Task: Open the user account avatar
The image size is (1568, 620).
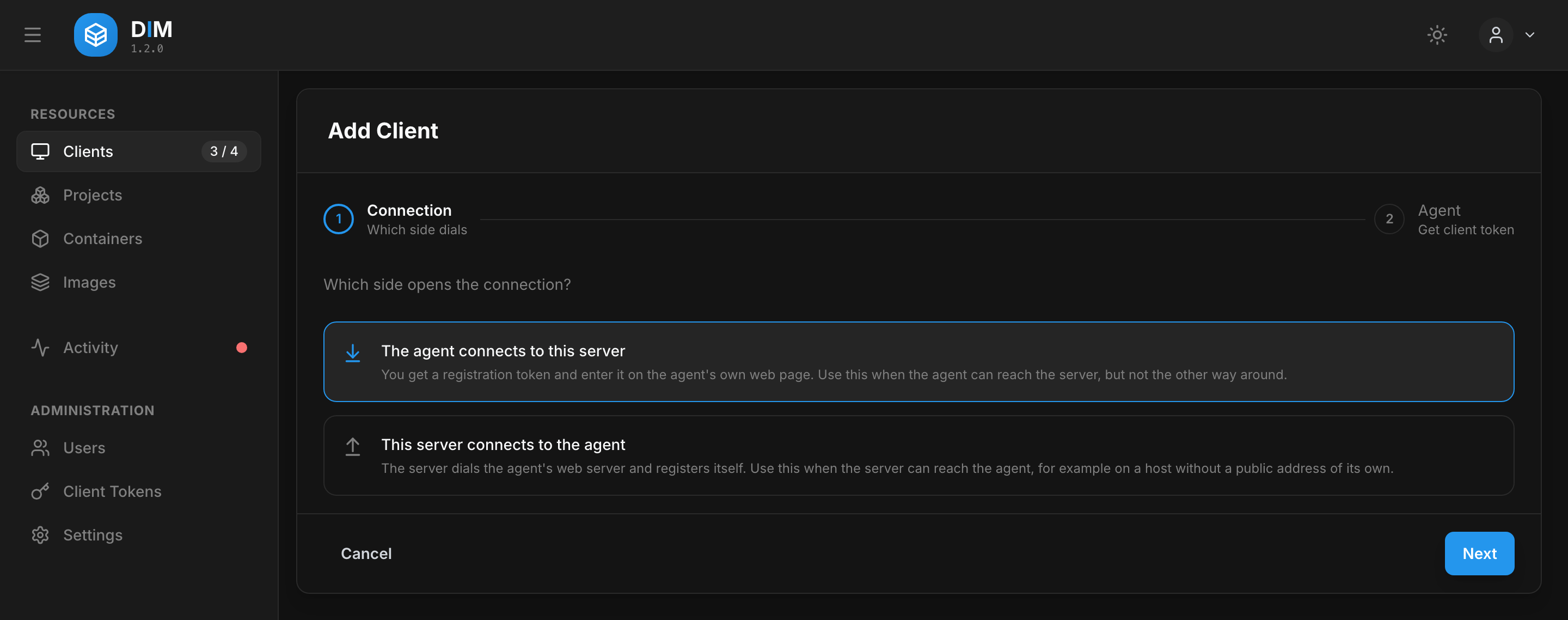Action: point(1496,35)
